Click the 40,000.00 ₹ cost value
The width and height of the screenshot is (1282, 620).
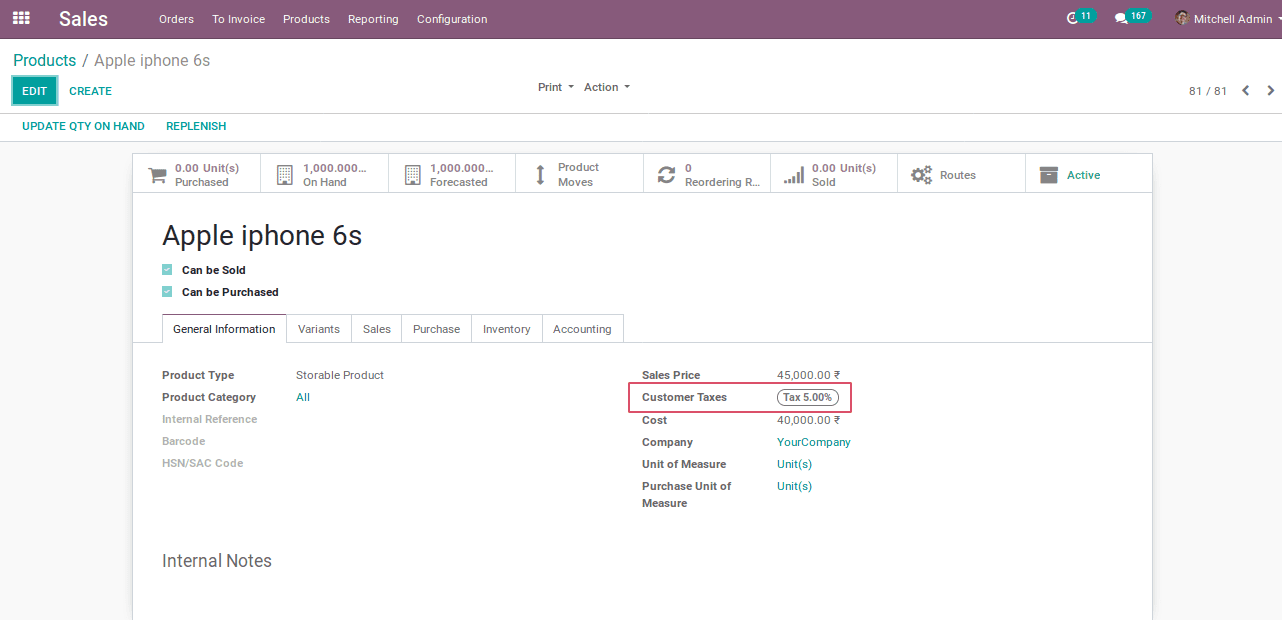[809, 420]
